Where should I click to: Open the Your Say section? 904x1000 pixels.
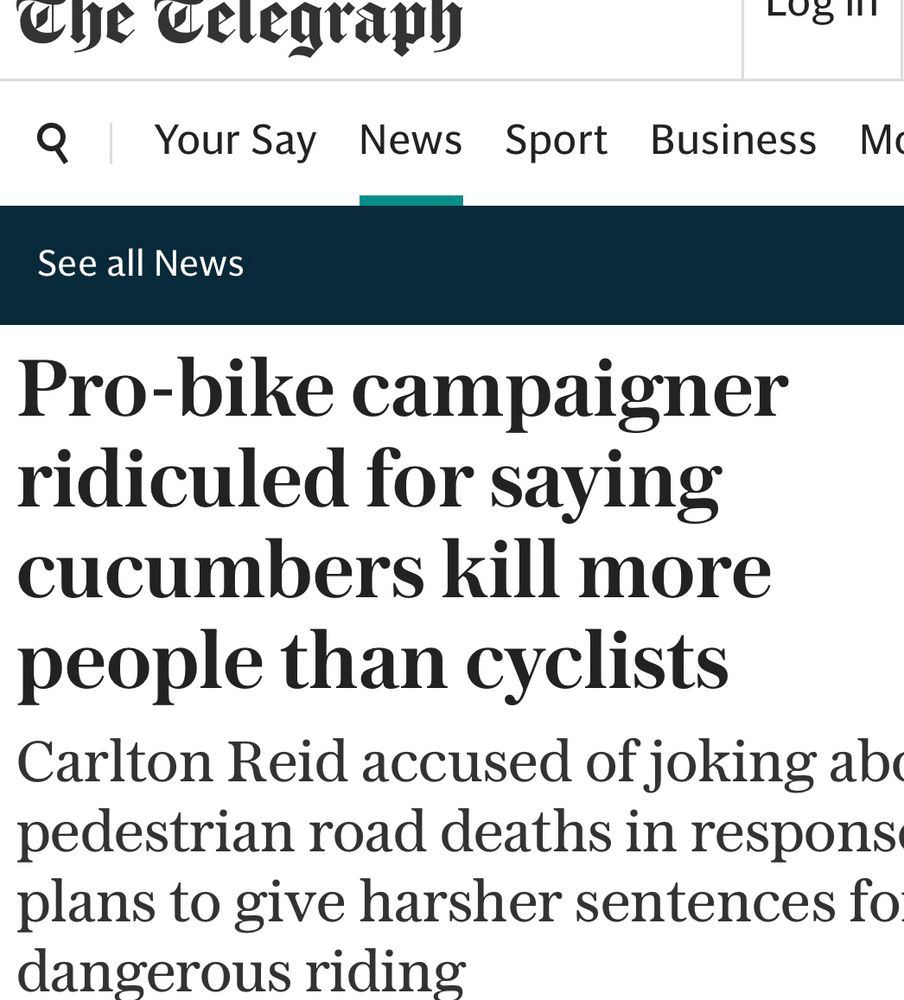pyautogui.click(x=235, y=140)
